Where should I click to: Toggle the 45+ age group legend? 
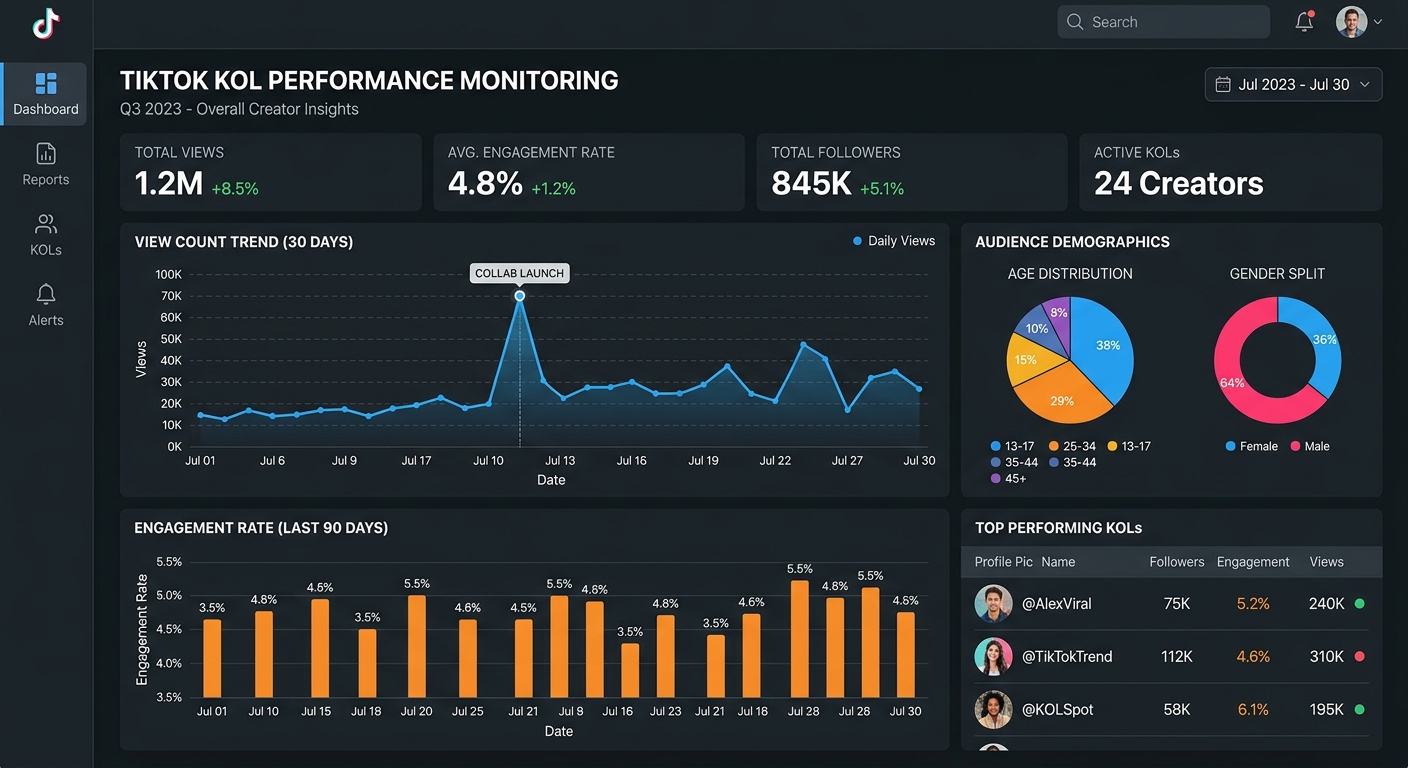coord(1008,478)
